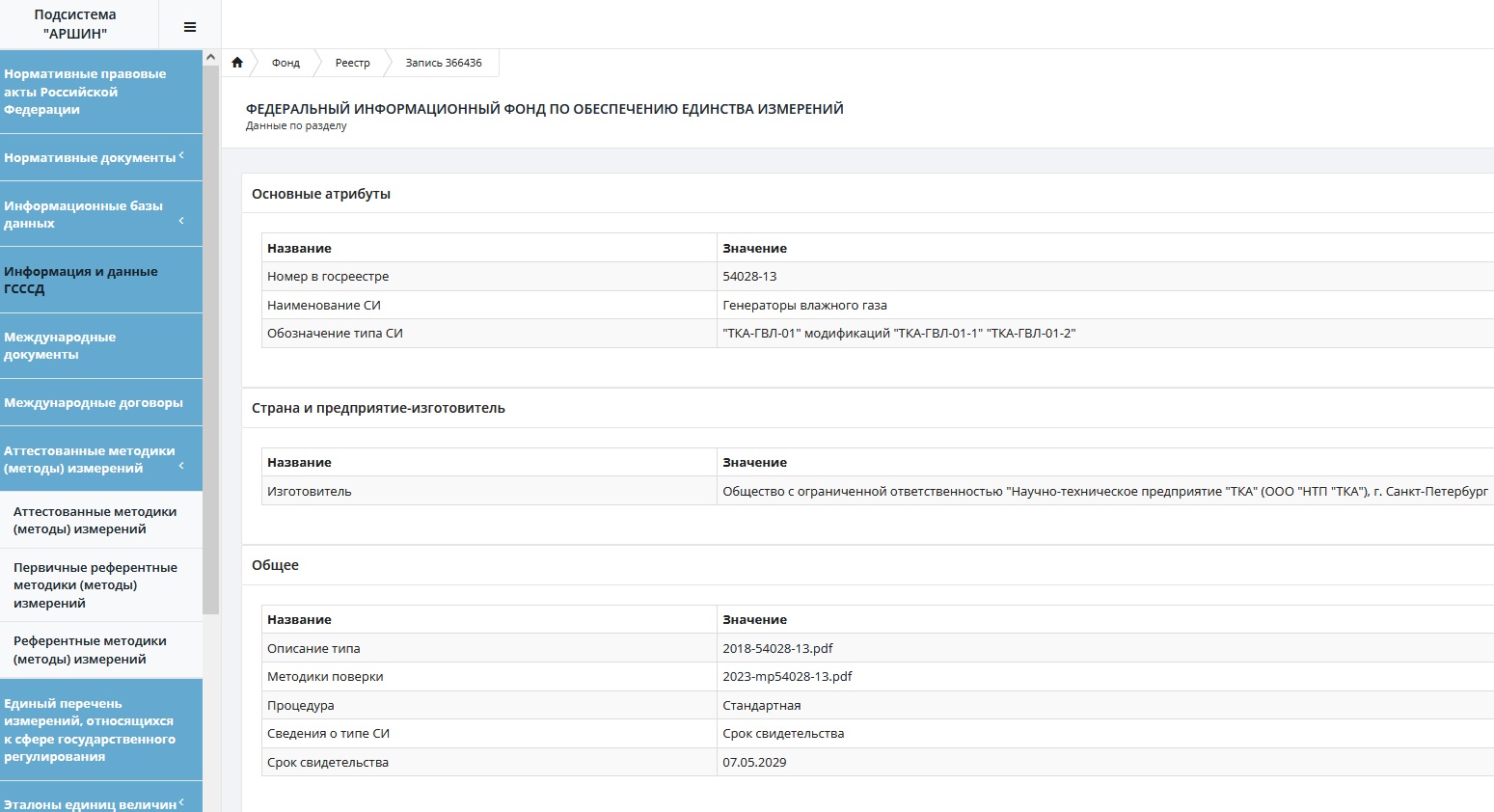Image resolution: width=1494 pixels, height=812 pixels.
Task: Open 2023-mp54028-13.pdf verification method
Action: [787, 676]
